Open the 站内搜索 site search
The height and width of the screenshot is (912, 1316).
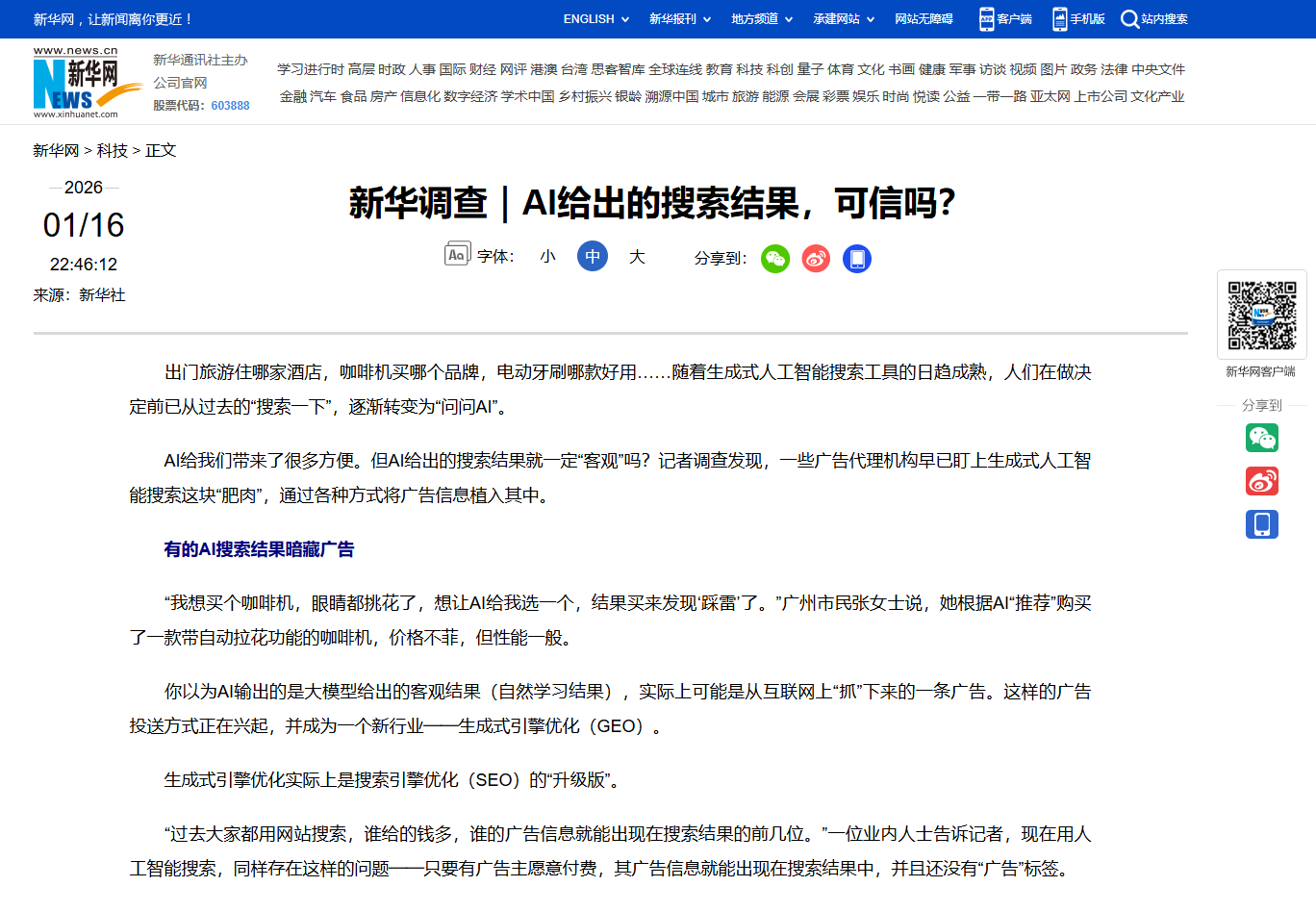[x=1154, y=19]
